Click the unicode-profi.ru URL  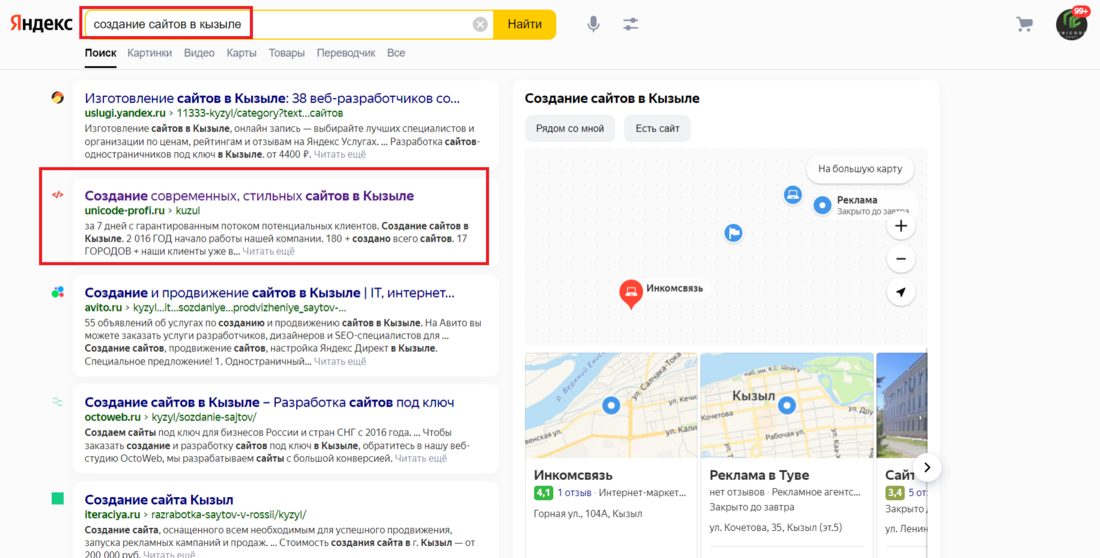point(125,210)
